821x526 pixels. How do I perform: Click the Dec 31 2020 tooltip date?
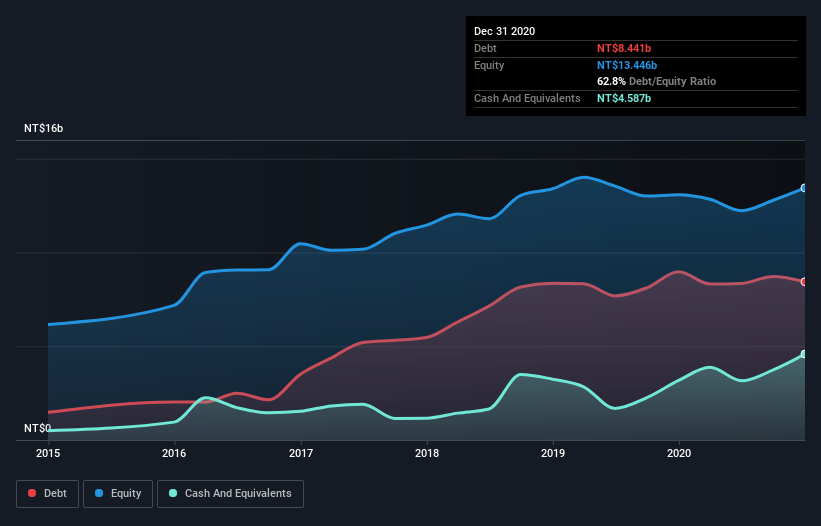click(504, 31)
